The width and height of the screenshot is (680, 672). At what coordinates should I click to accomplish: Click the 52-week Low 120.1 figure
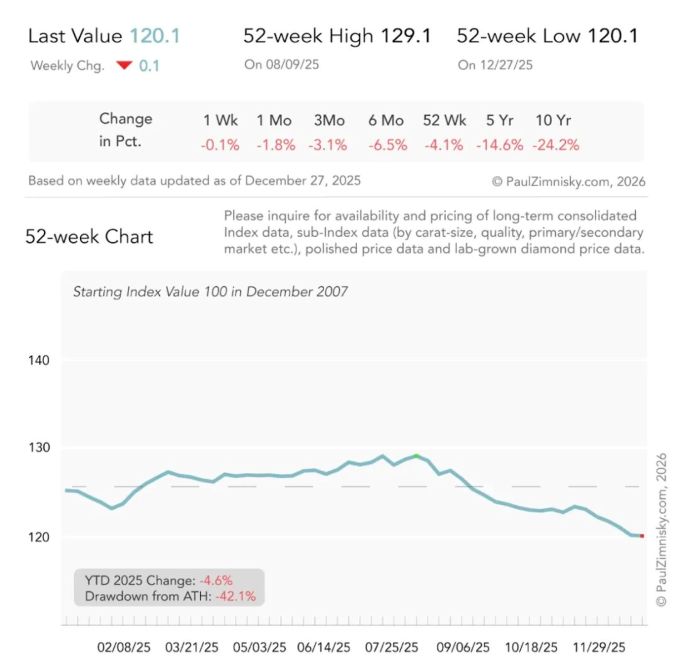coord(612,37)
